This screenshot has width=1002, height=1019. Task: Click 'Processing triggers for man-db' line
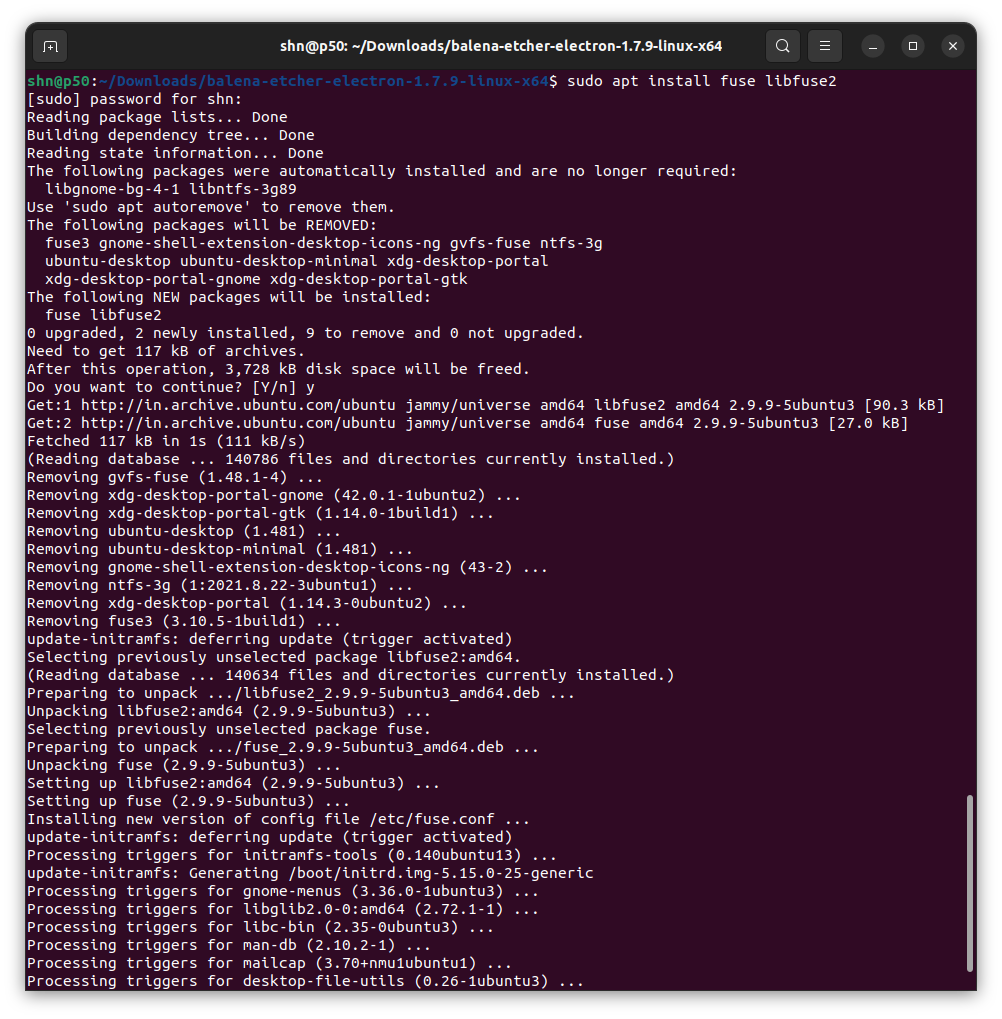(229, 946)
